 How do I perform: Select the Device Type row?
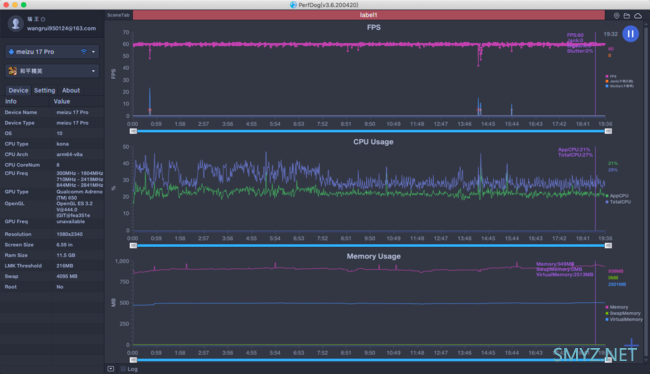(x=52, y=123)
